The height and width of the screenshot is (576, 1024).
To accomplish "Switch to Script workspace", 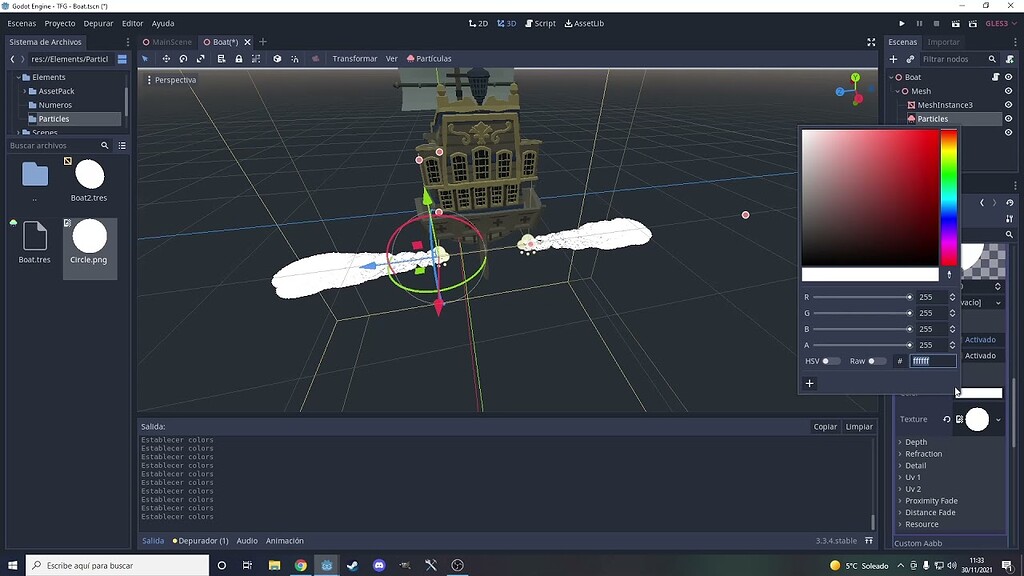I will tap(540, 24).
